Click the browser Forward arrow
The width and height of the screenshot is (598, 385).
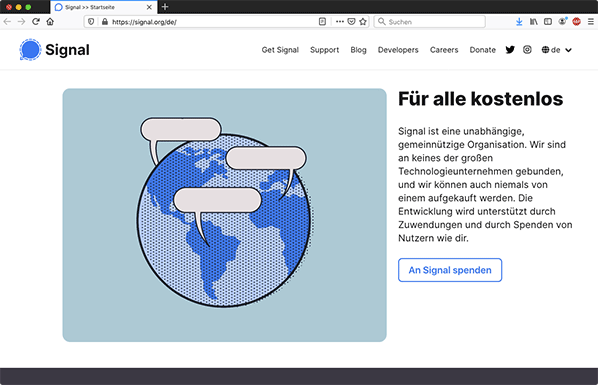(21, 22)
